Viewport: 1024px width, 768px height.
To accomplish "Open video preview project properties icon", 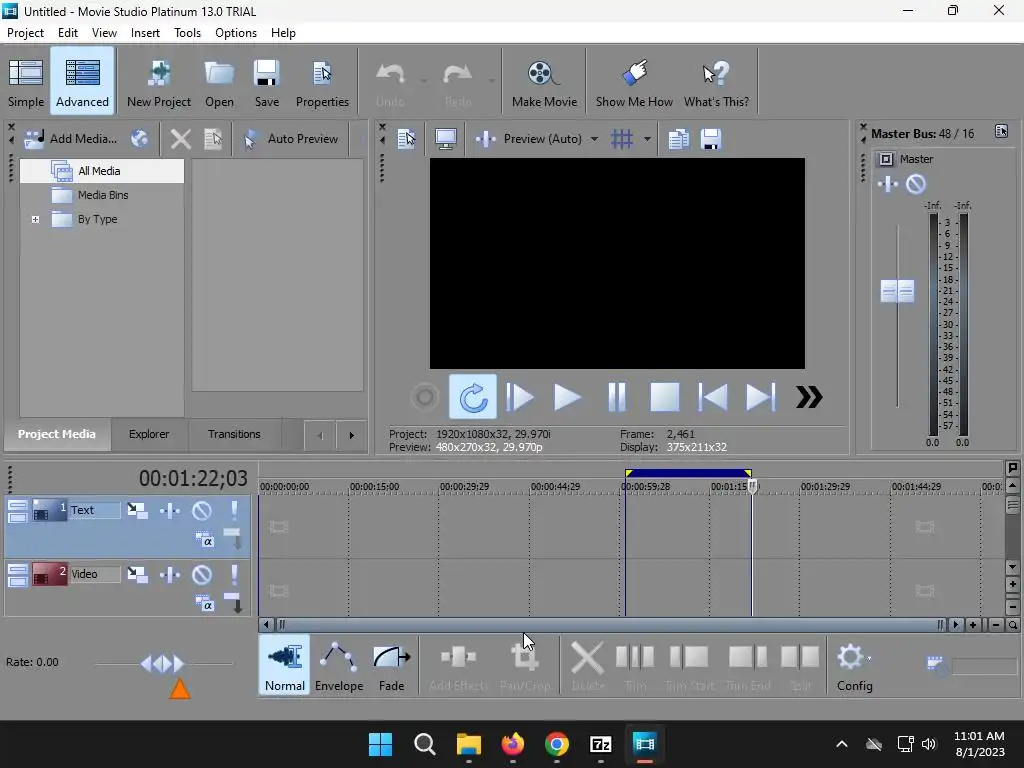I will point(406,138).
